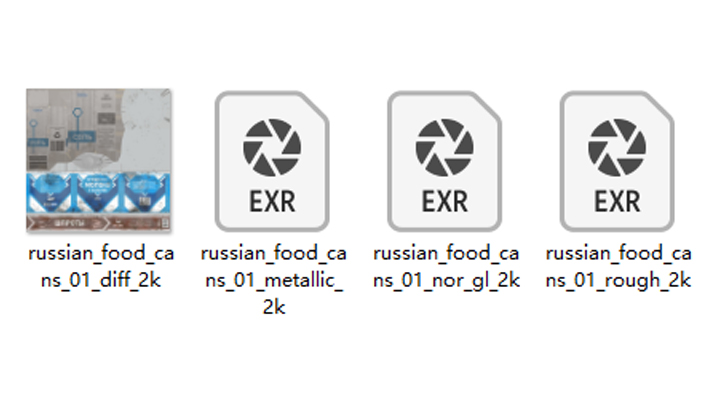Click the brown strip at the bottom of the diff thumbnail
Viewport: 720px width, 405px height.
tap(99, 223)
